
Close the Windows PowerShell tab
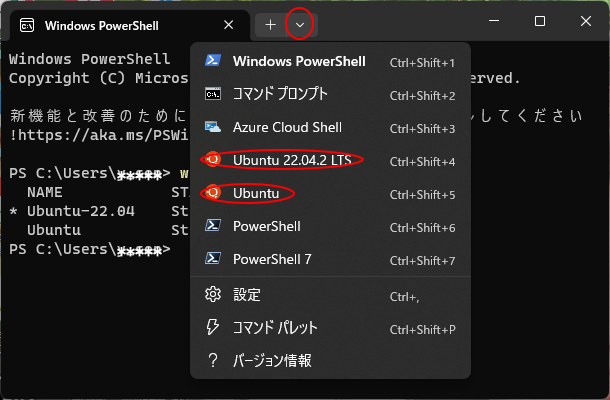click(x=229, y=25)
